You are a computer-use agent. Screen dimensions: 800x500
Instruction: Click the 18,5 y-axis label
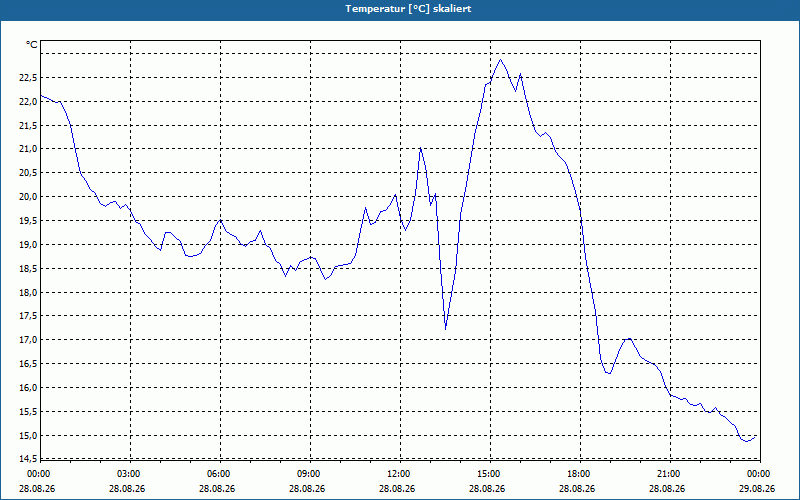point(29,268)
